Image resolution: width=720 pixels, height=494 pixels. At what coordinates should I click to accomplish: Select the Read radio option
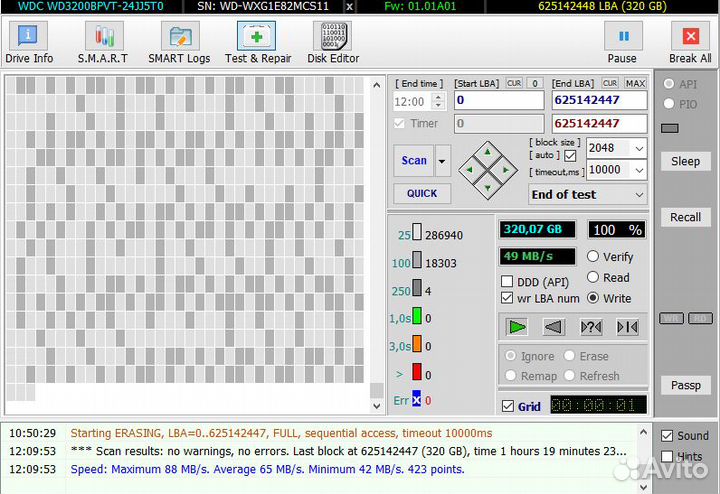point(593,278)
